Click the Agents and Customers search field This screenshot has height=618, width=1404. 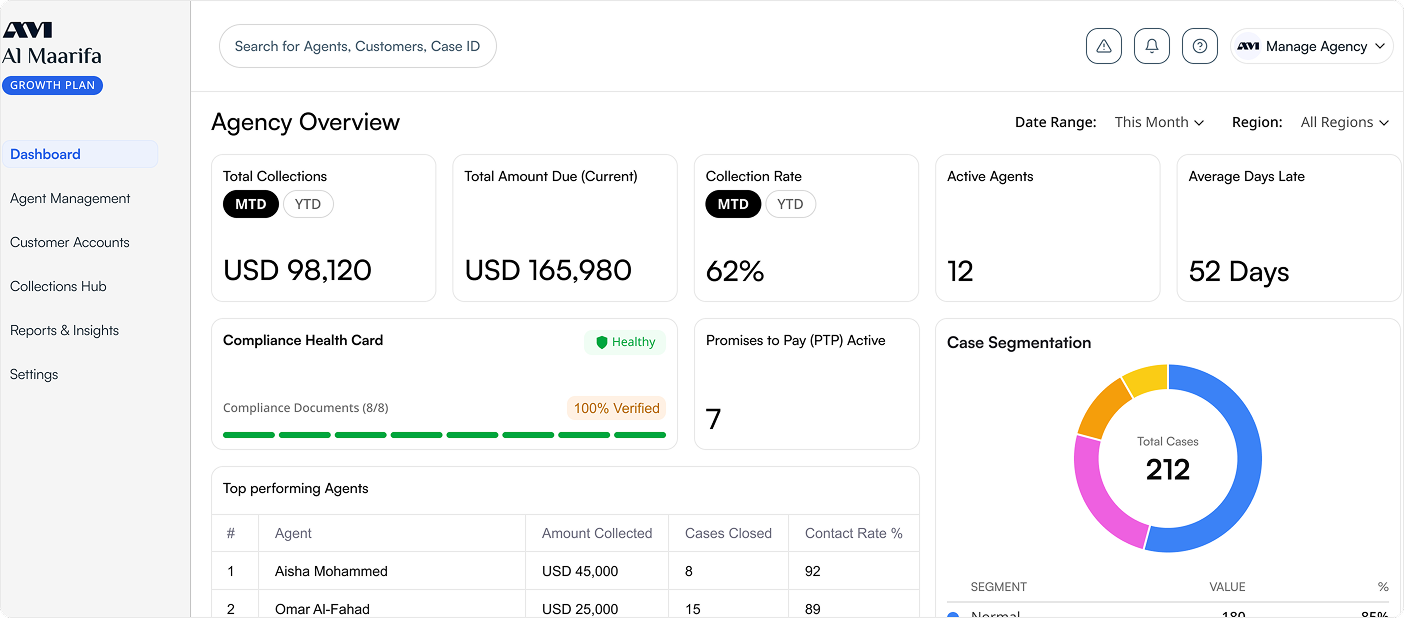point(357,46)
